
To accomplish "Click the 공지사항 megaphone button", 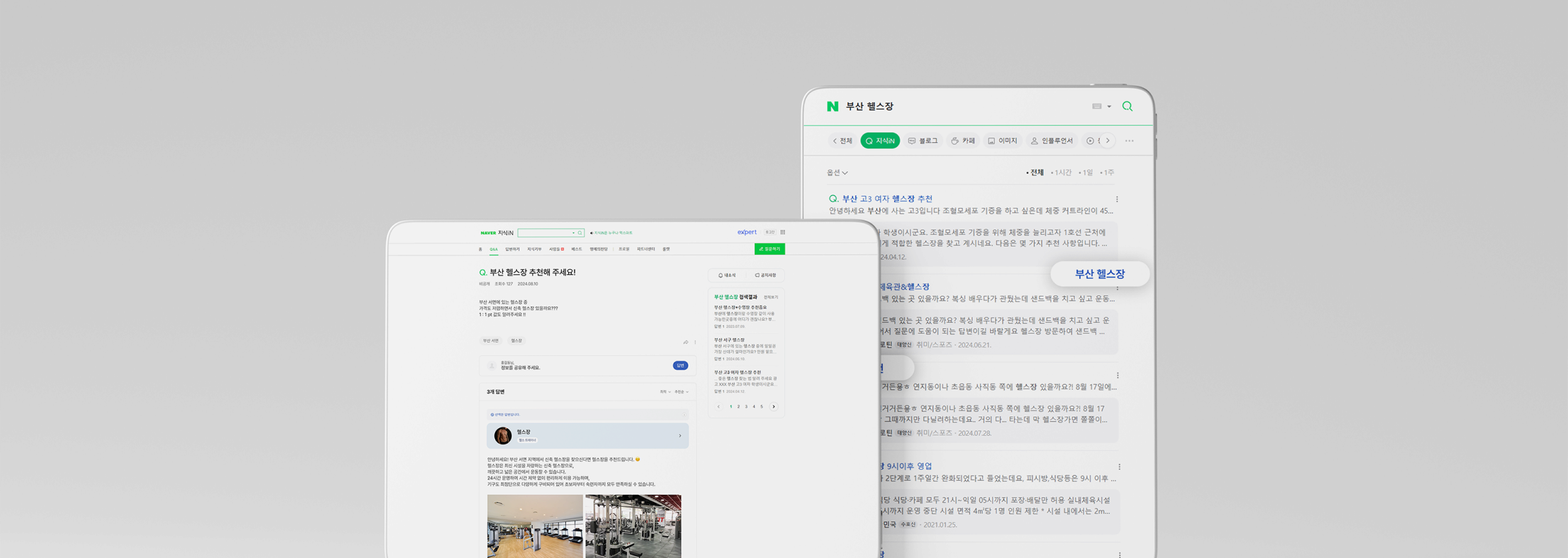I will (765, 275).
